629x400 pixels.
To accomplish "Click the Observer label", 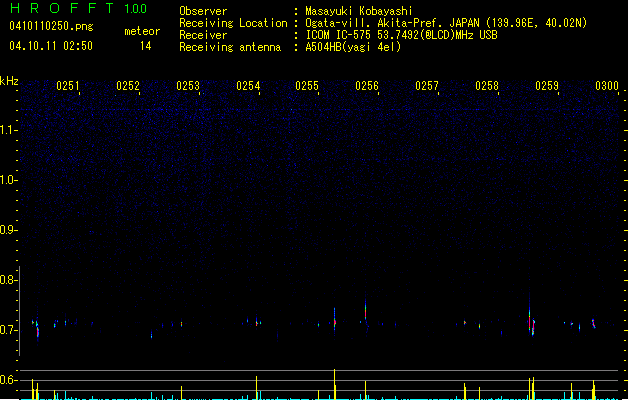I will tap(203, 11).
